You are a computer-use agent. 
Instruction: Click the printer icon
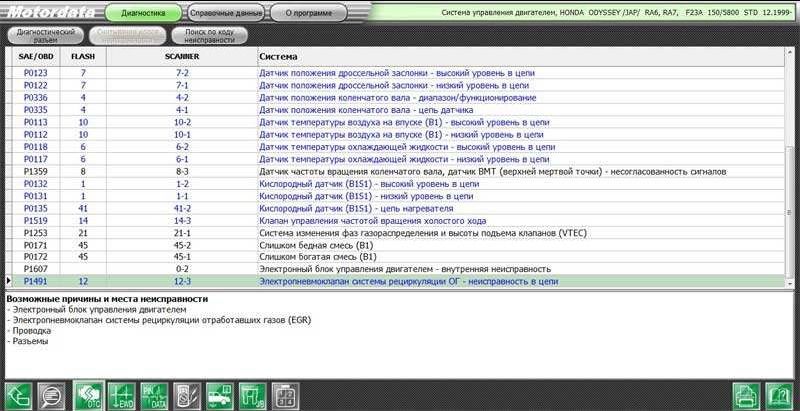pos(746,396)
